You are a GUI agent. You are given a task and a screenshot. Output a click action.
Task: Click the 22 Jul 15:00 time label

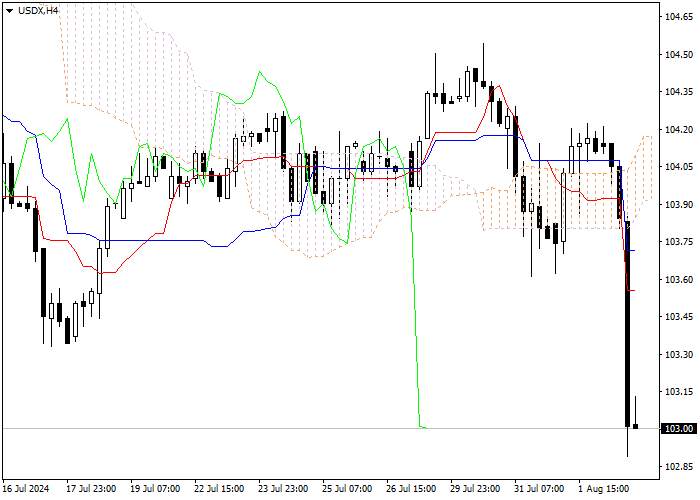tap(219, 489)
